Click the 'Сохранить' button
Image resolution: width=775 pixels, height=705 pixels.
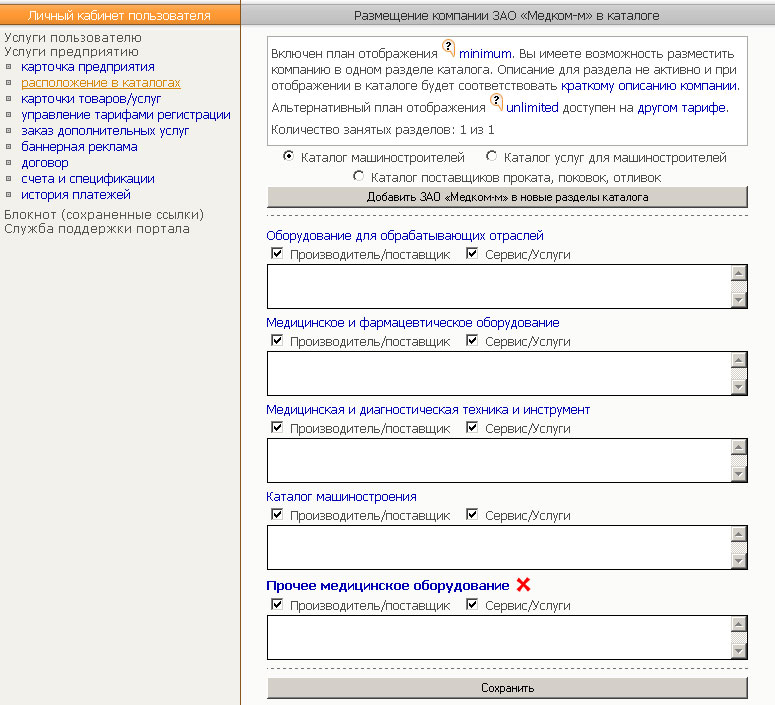pos(507,688)
